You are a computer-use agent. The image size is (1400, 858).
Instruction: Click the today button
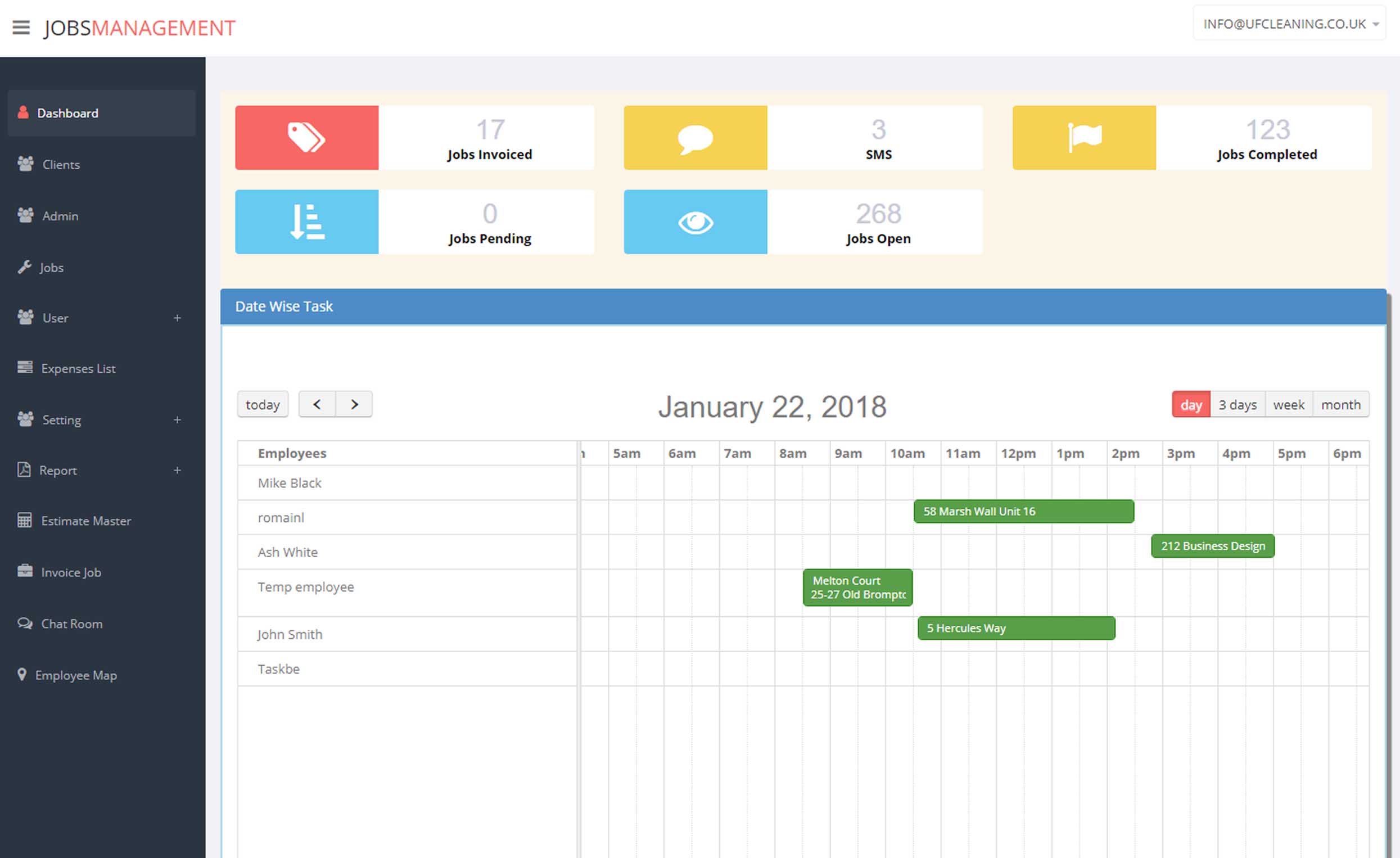tap(263, 405)
